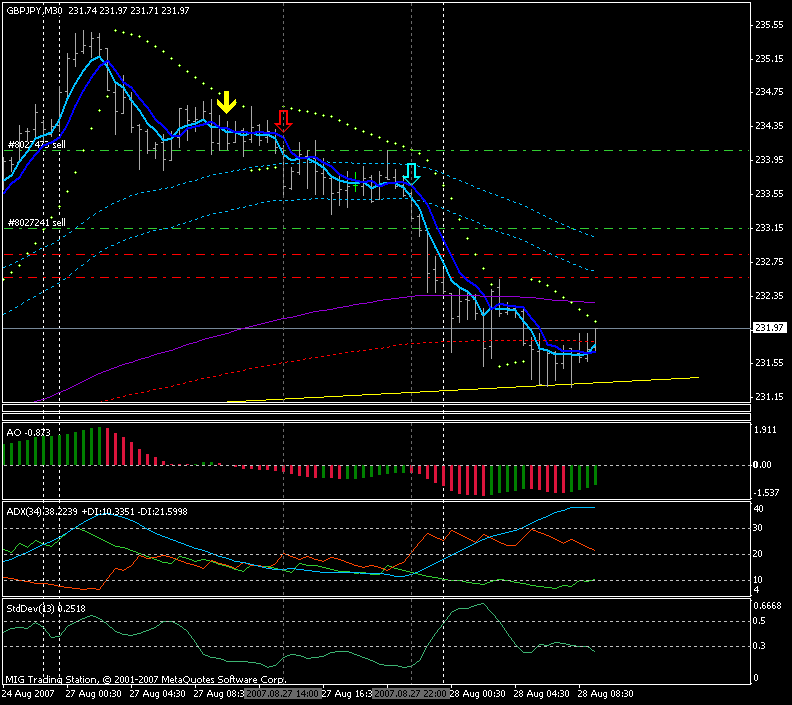Click the 233.95 price axis label
Image resolution: width=792 pixels, height=705 pixels.
[x=769, y=160]
